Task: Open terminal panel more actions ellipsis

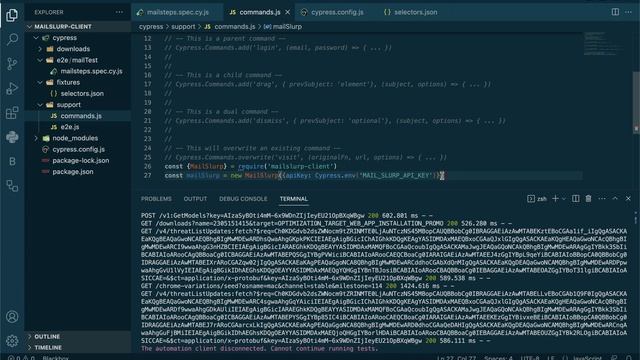Action: 602,198
